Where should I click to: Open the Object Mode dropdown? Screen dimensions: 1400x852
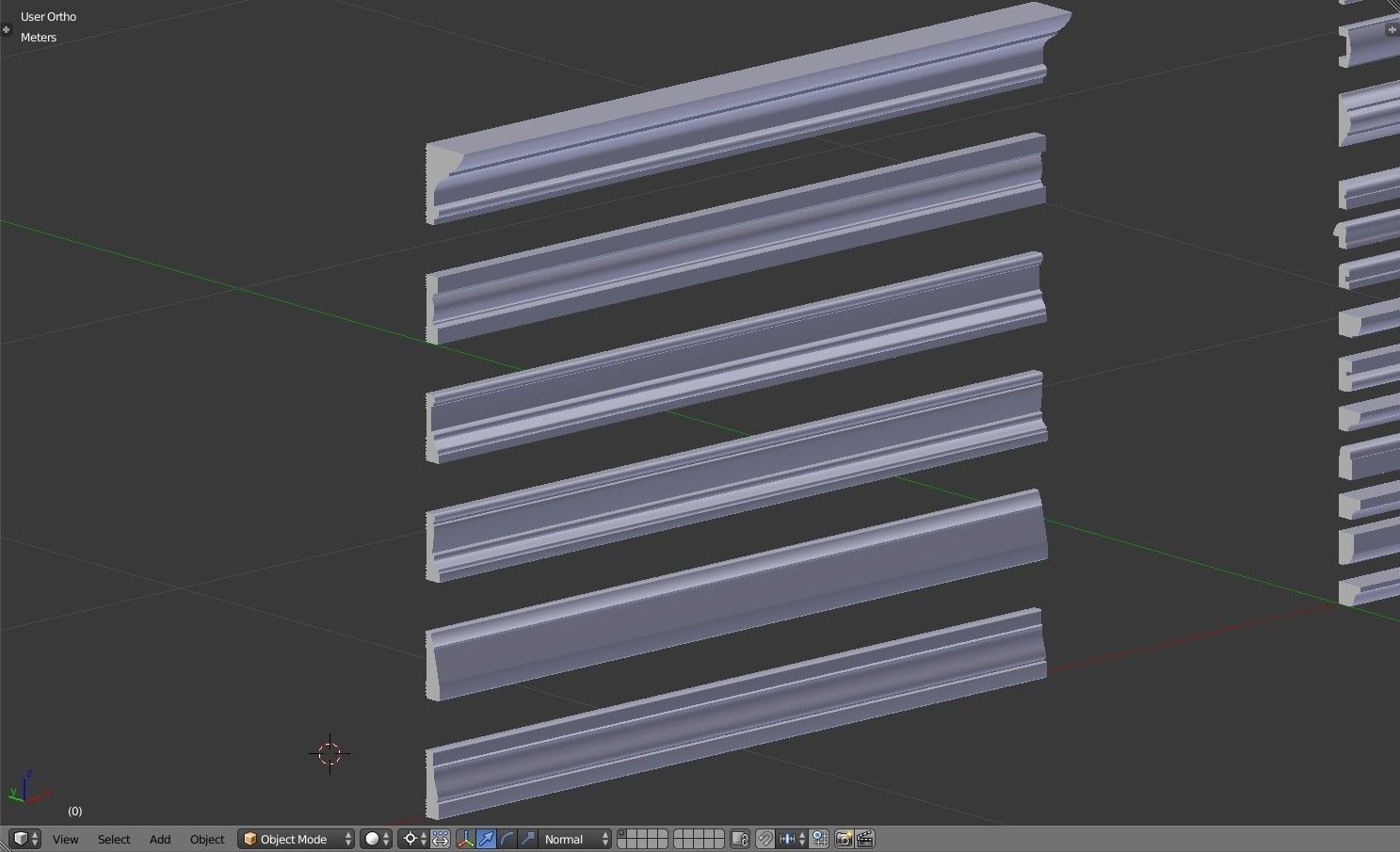click(x=296, y=839)
